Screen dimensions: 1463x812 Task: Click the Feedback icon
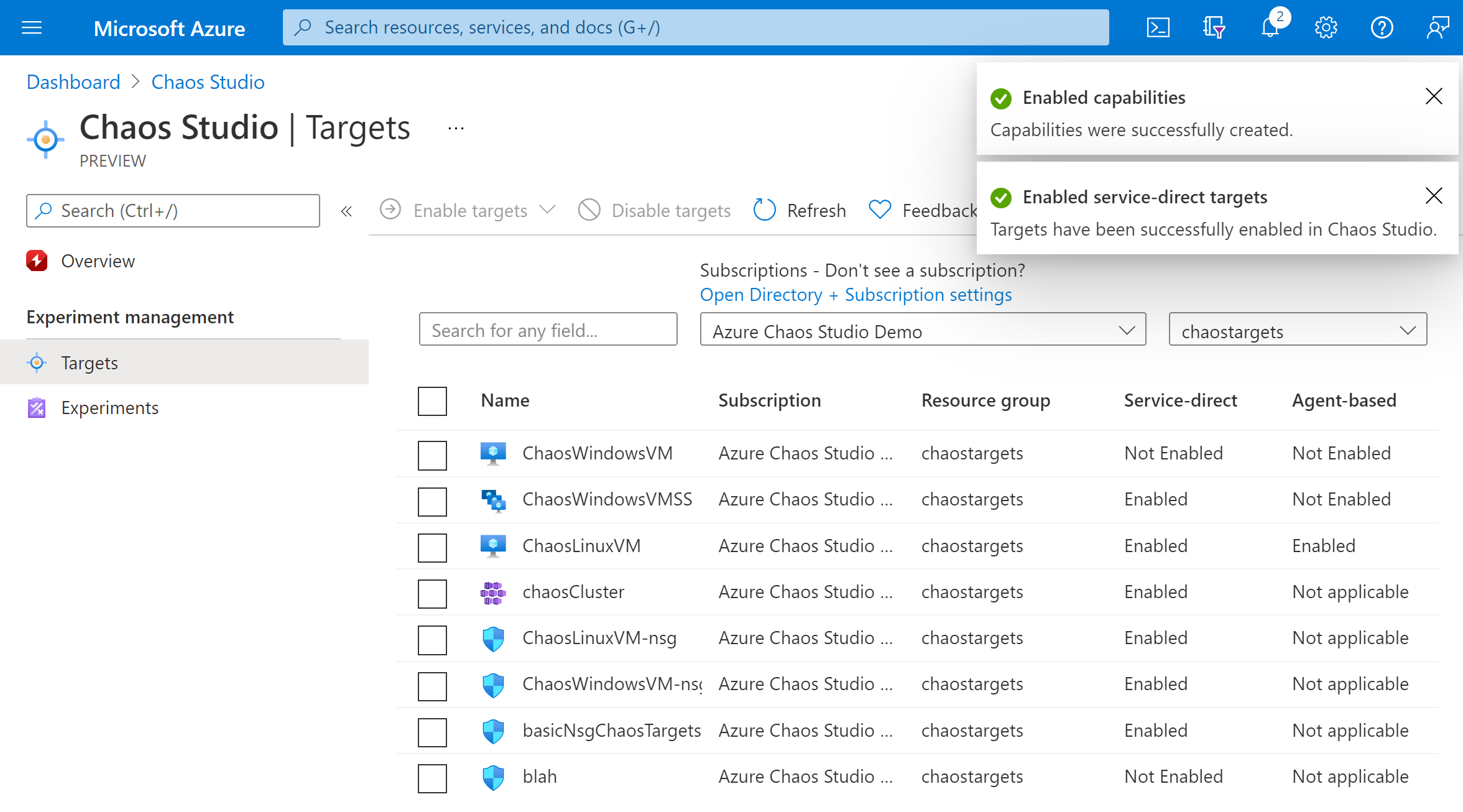click(879, 210)
